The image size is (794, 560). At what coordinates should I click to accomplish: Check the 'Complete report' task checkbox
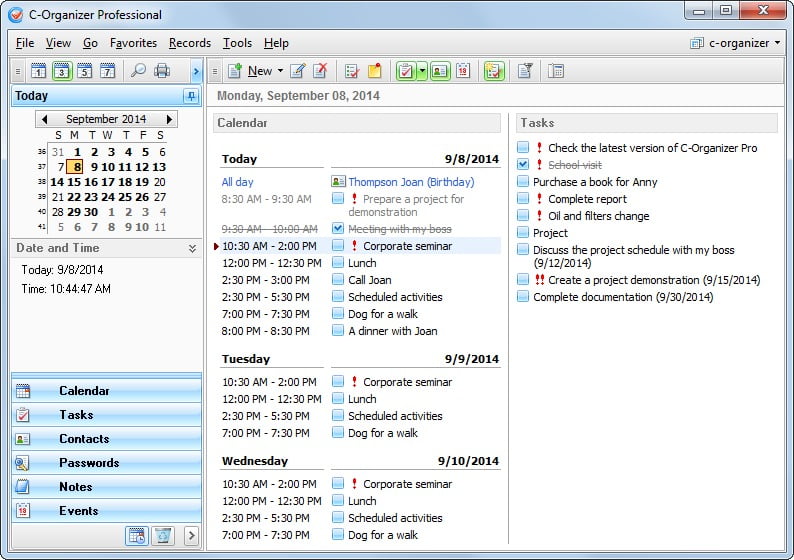pyautogui.click(x=523, y=198)
